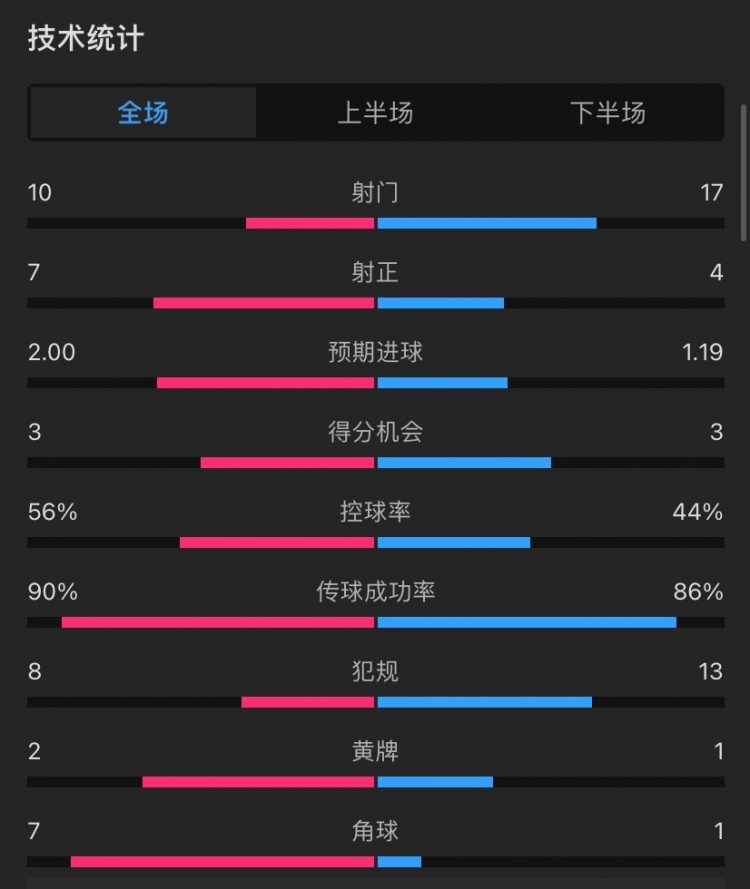Click the blue bar under 犯规
This screenshot has height=889, width=750.
[x=484, y=702]
